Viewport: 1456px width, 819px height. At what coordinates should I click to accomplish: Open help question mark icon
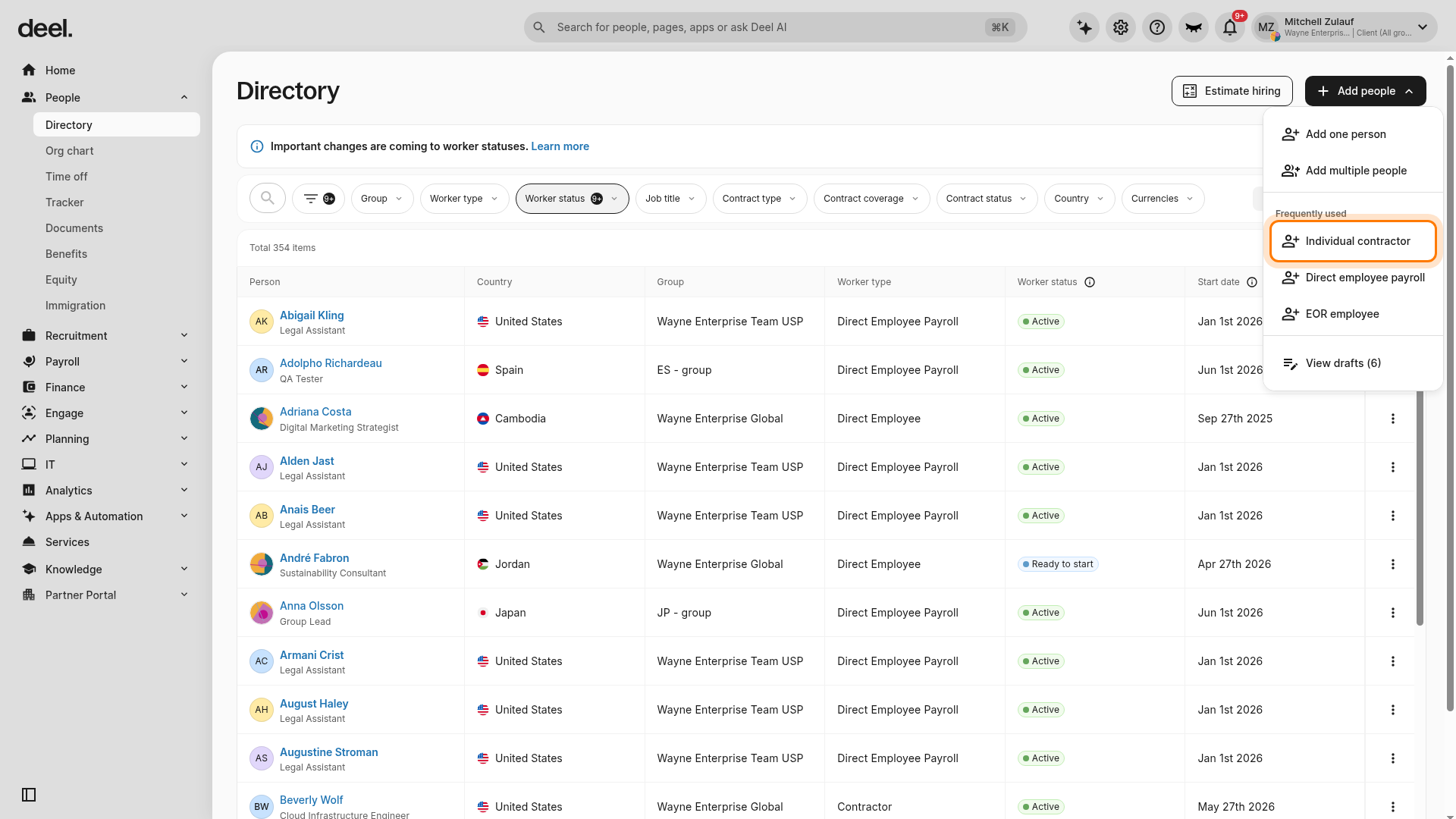pos(1157,27)
